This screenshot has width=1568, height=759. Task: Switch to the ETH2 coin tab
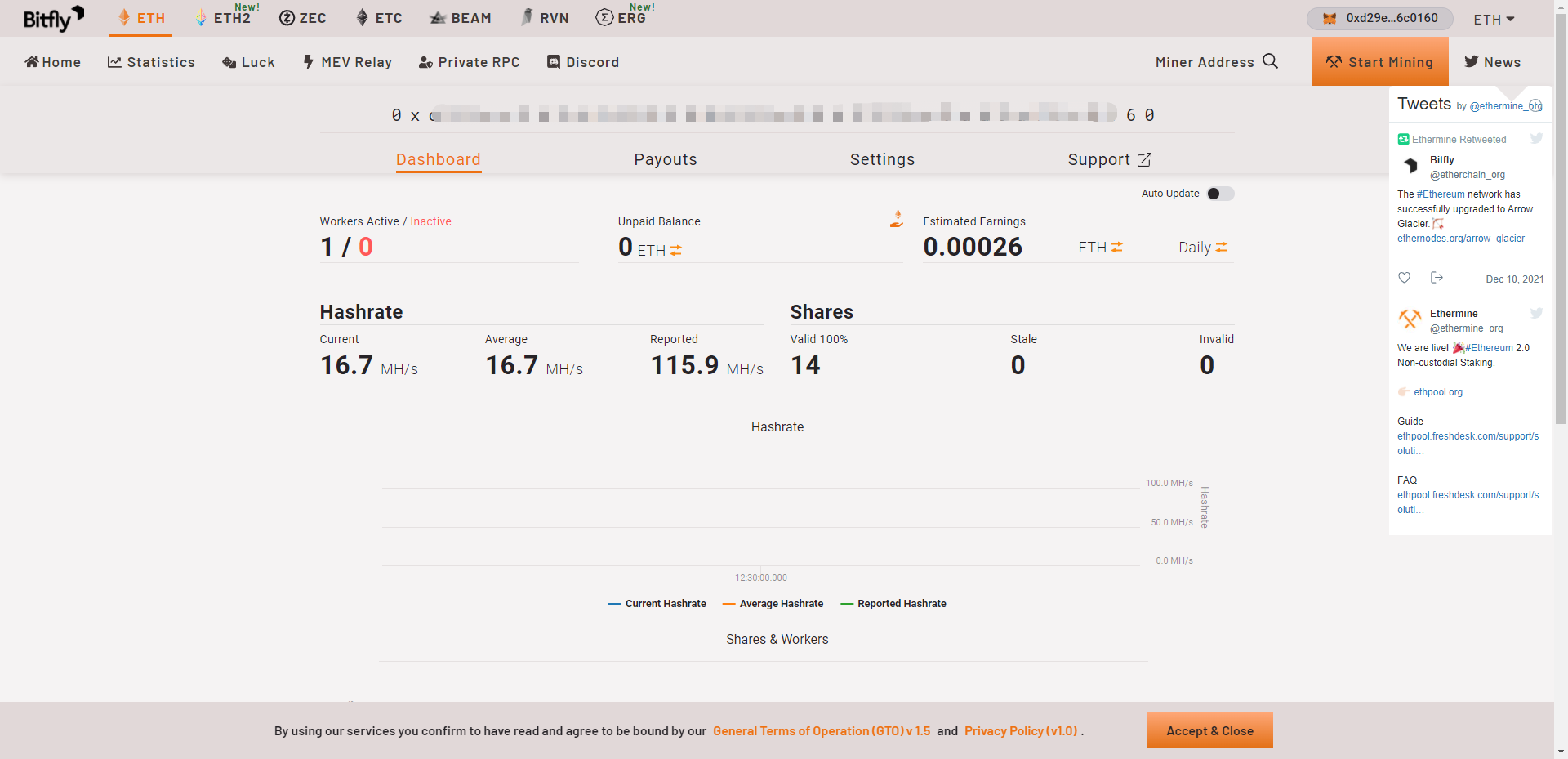pos(223,18)
